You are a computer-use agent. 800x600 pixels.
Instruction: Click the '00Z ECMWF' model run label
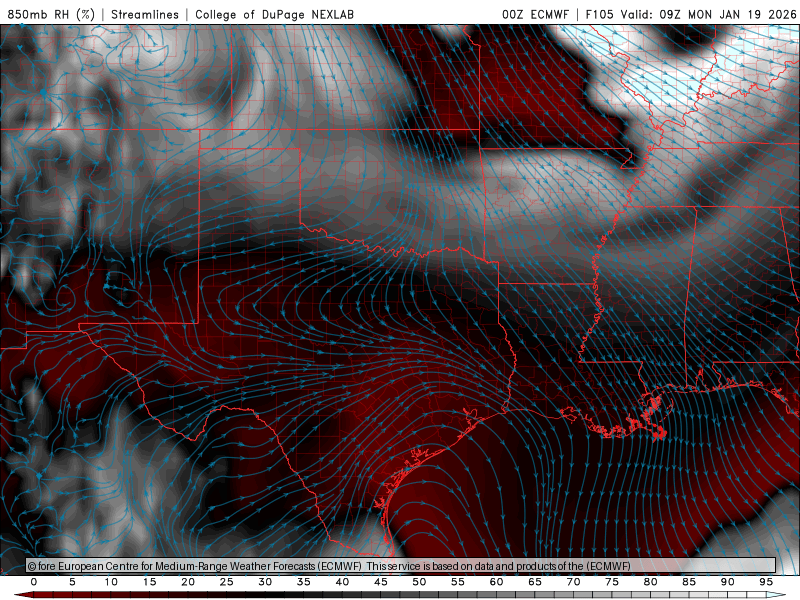pos(535,14)
